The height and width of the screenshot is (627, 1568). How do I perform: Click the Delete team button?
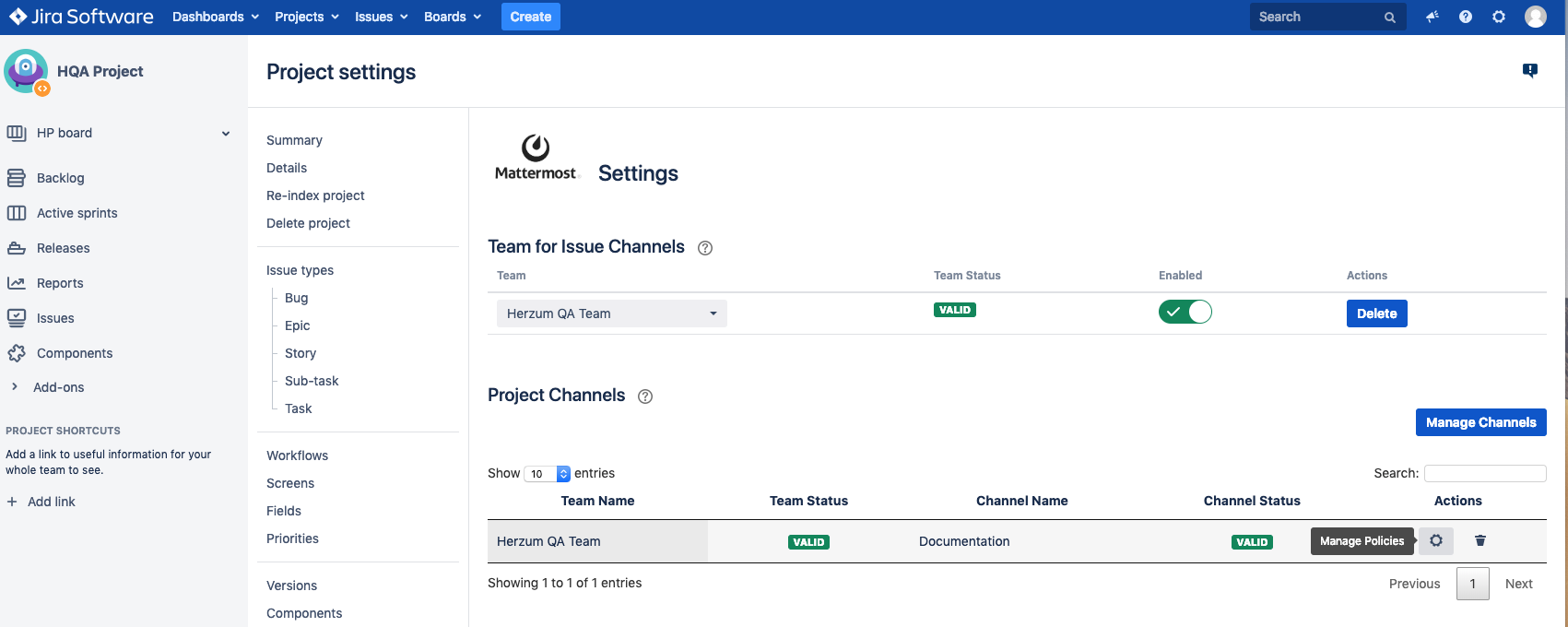coord(1376,313)
